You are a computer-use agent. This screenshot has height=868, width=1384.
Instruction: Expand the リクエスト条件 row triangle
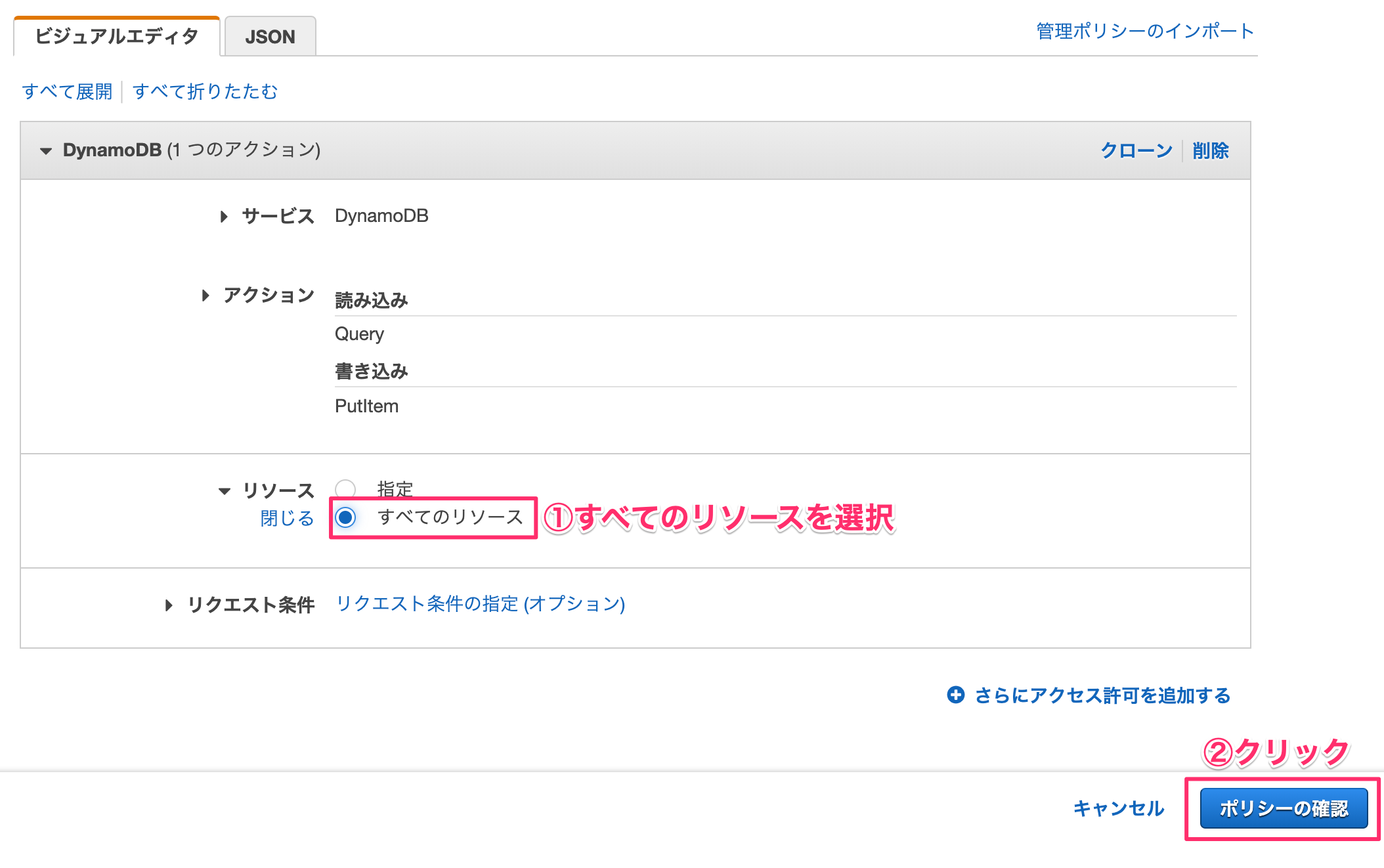click(169, 605)
